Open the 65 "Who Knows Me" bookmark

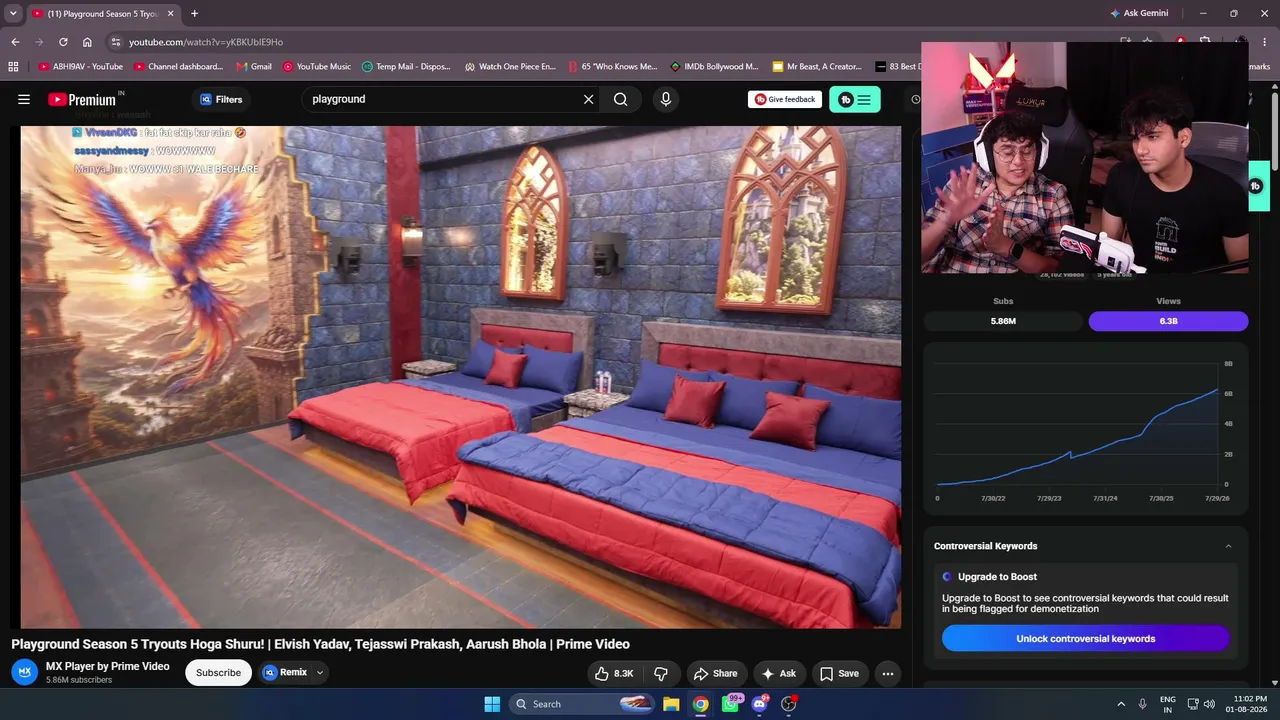click(612, 67)
